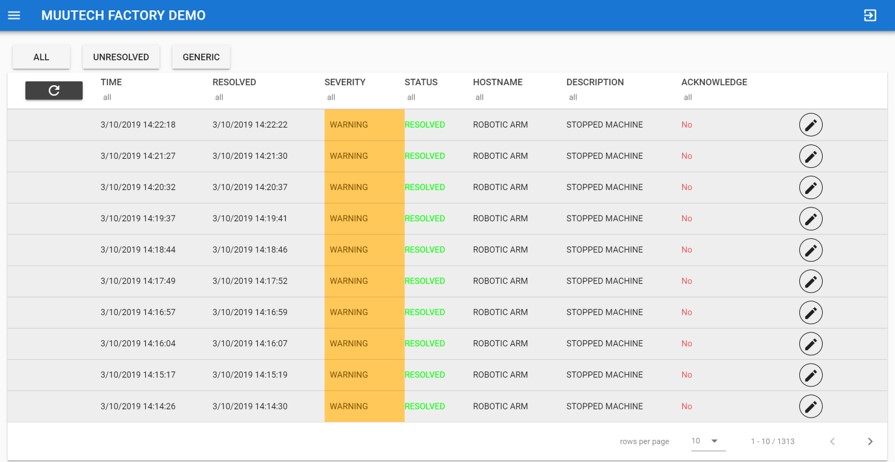Select the GENERIC filter button
The height and width of the screenshot is (462, 895).
(201, 57)
